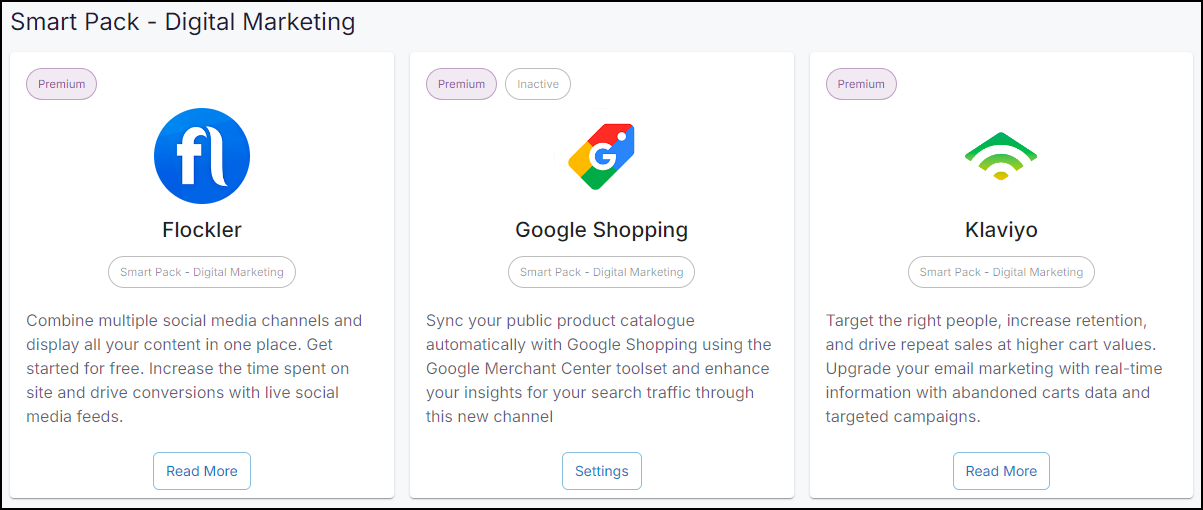Open Google Shopping Settings
Screen dimensions: 1203x510
pyautogui.click(x=602, y=471)
